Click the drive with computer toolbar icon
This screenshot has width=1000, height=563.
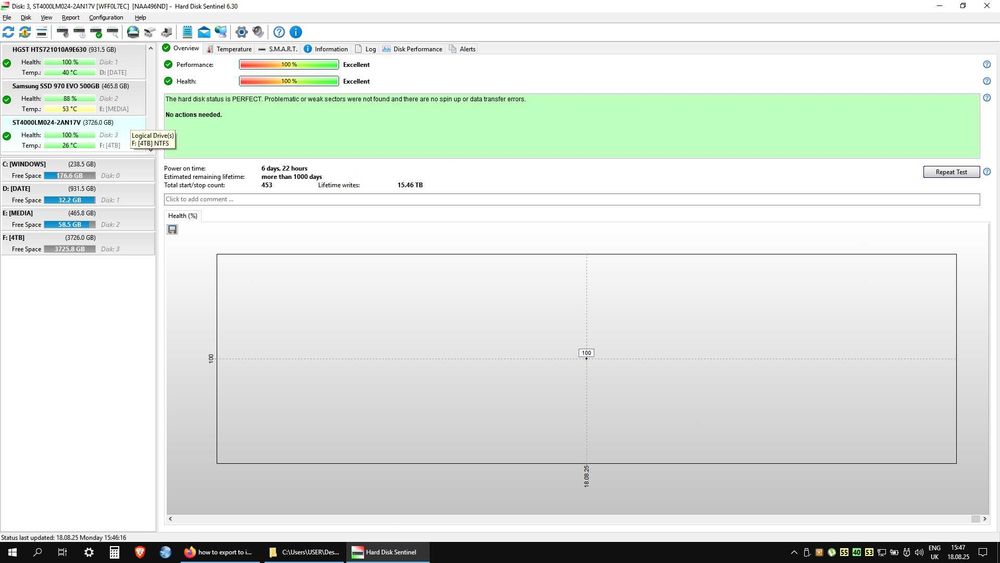(166, 32)
